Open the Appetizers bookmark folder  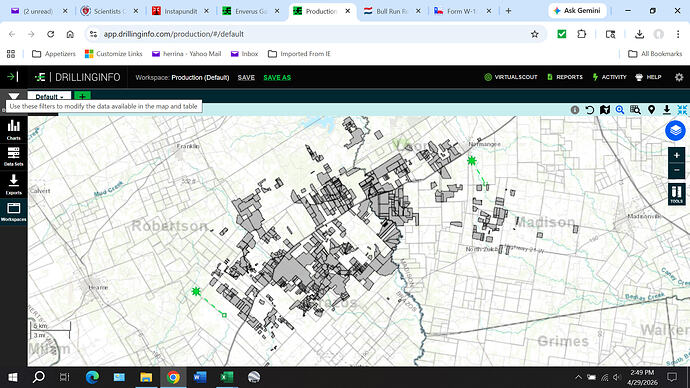click(x=54, y=54)
